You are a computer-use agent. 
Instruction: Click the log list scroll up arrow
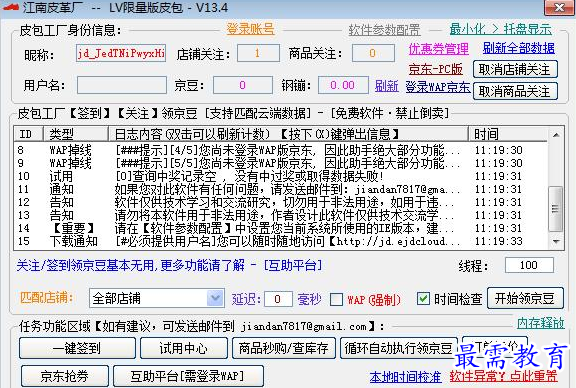pos(556,135)
